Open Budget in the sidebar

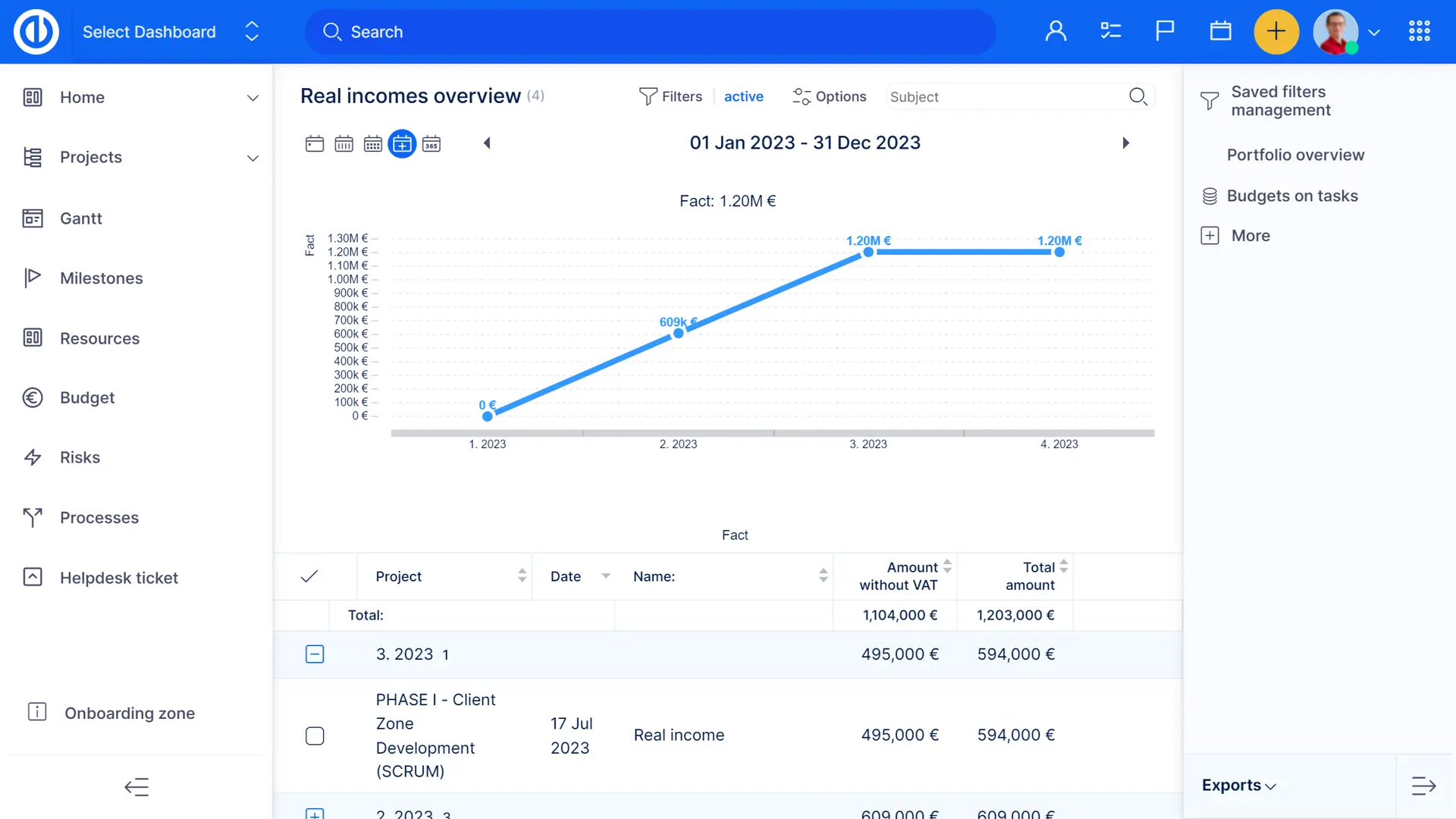87,397
